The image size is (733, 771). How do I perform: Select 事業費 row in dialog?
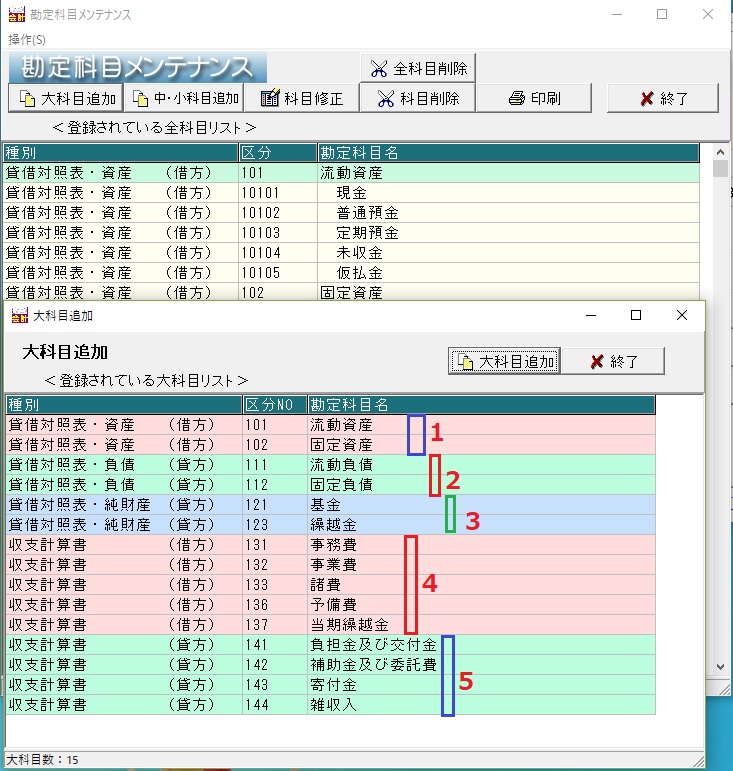pos(330,565)
